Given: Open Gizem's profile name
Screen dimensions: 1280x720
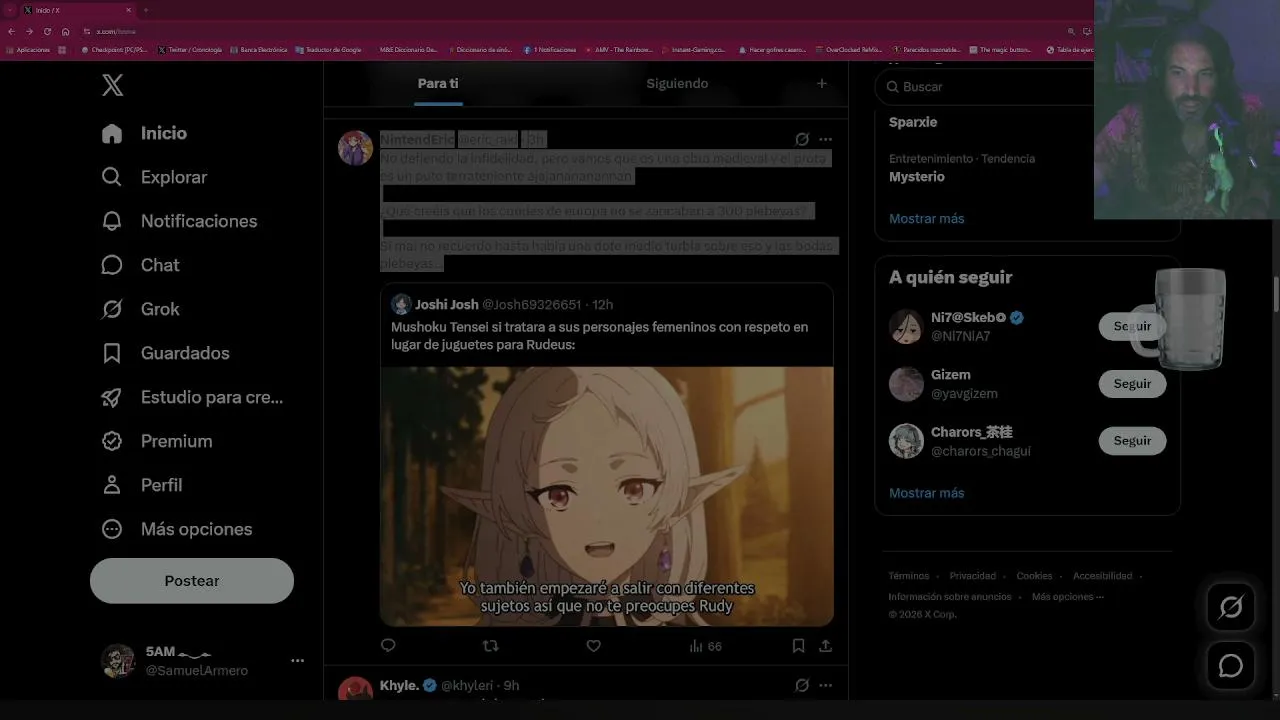Looking at the screenshot, I should (950, 375).
